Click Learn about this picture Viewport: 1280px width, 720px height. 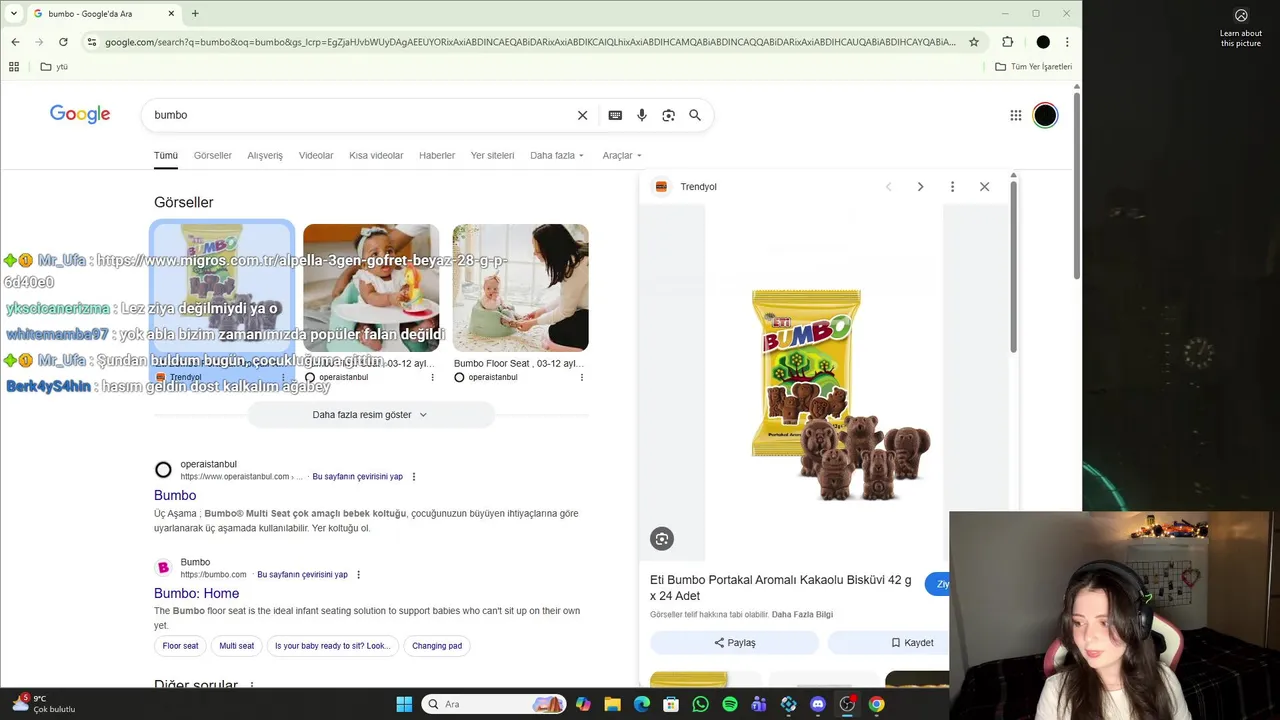point(1241,29)
